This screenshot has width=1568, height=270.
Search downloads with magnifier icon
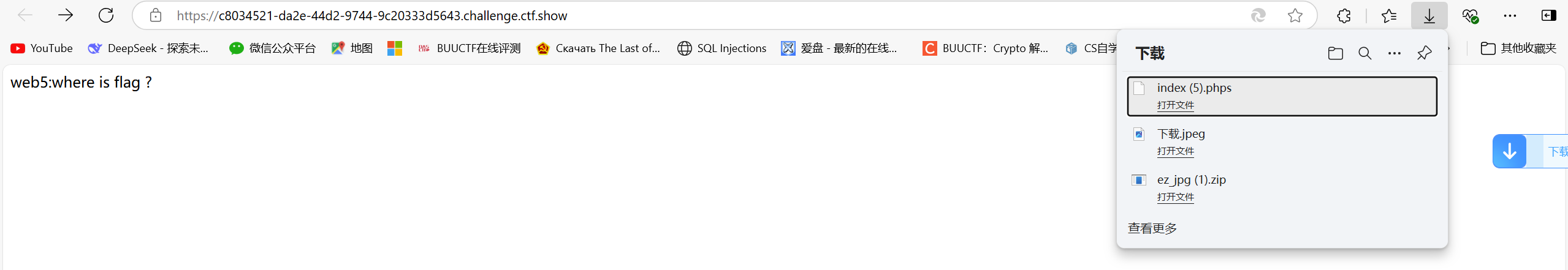point(1365,54)
